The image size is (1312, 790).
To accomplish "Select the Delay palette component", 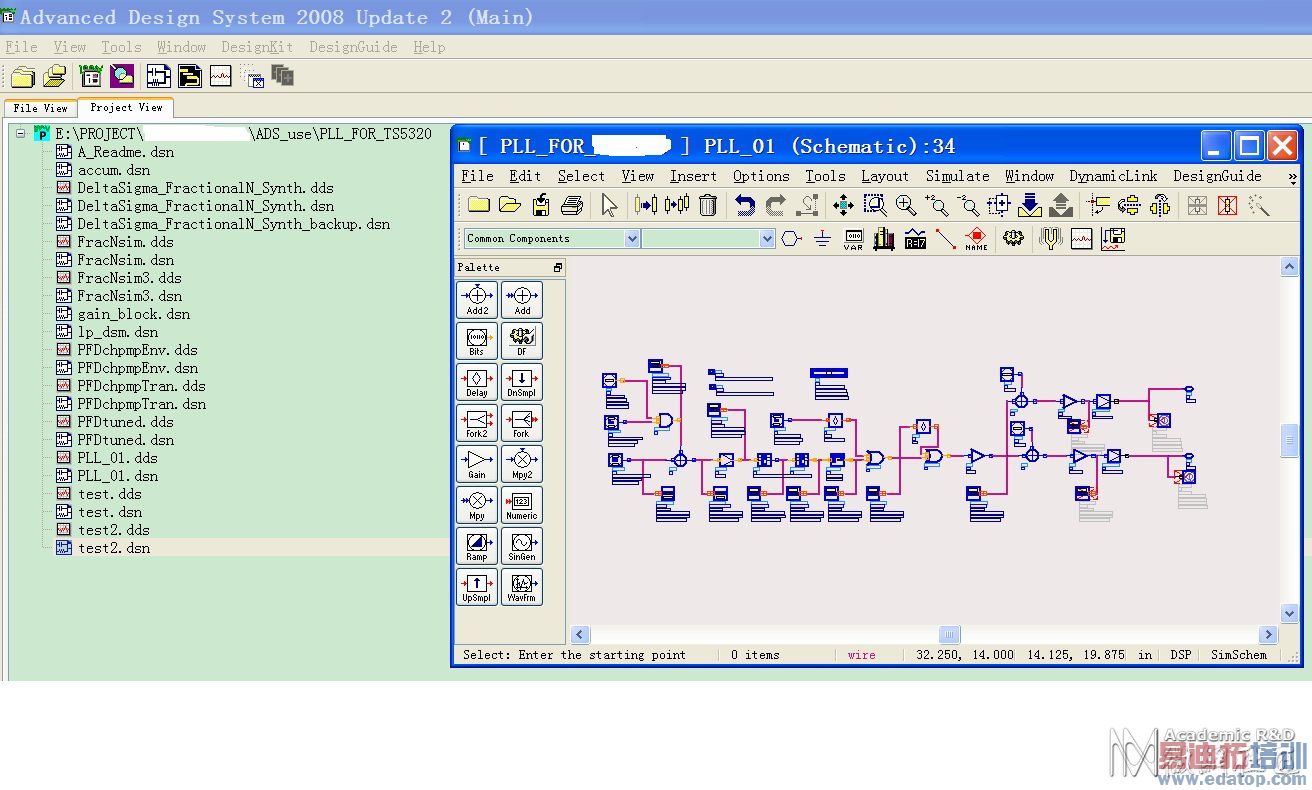I will (477, 381).
